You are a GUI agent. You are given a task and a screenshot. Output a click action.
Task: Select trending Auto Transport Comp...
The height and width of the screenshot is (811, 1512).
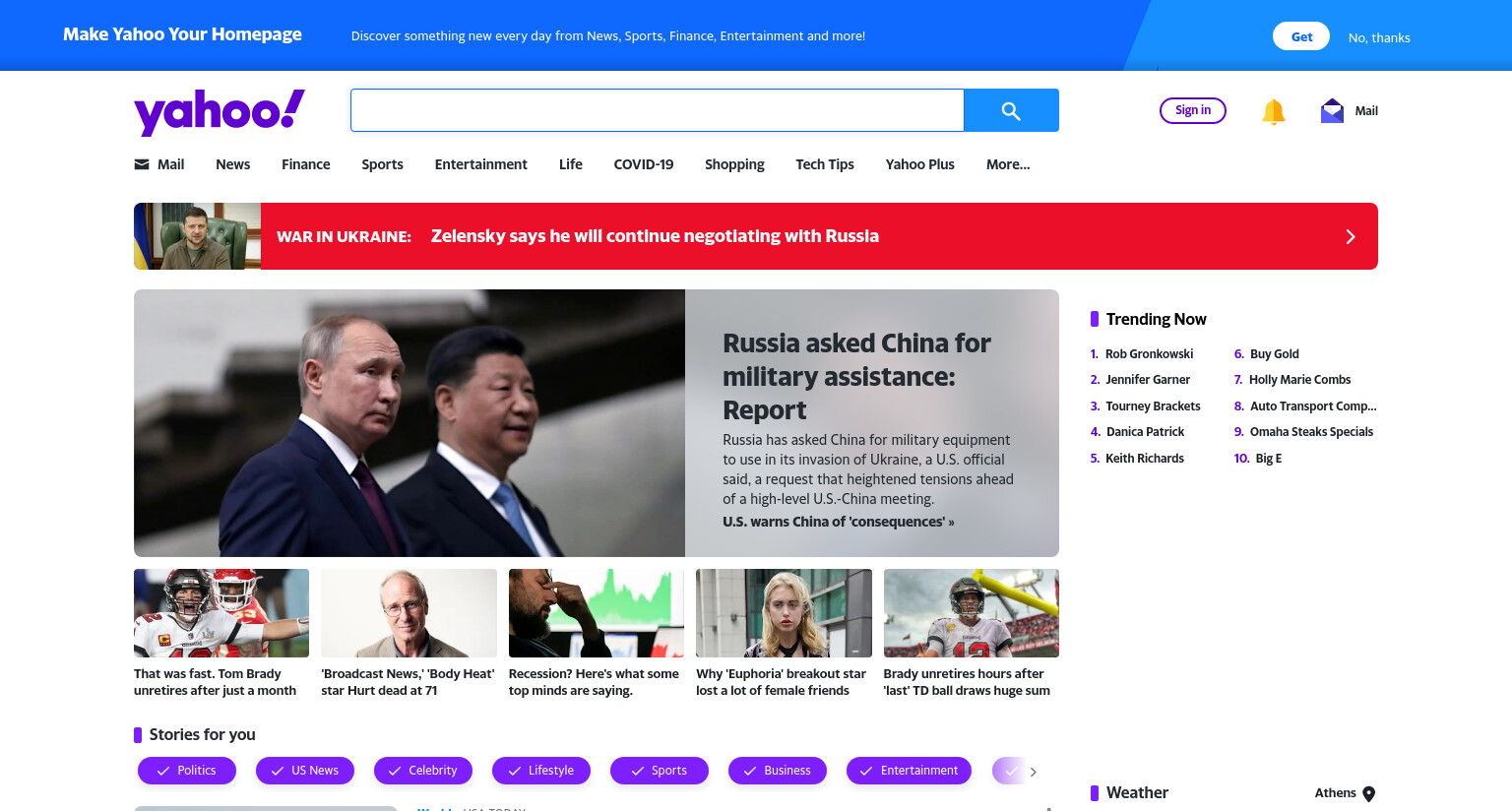point(1313,406)
